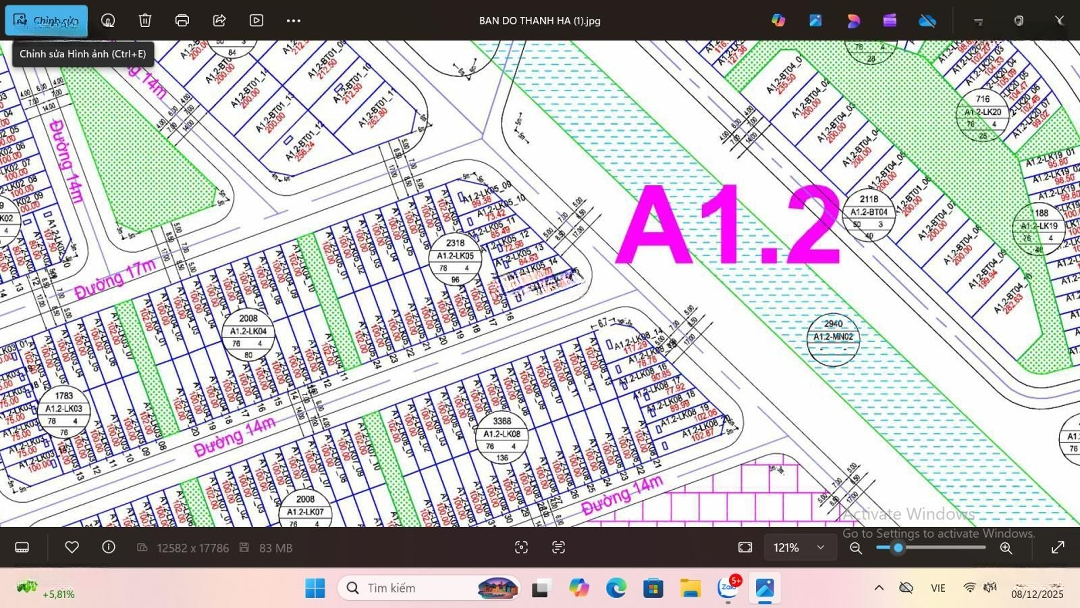Toggle the filmstrip view icon
Image resolution: width=1080 pixels, height=608 pixels.
(x=22, y=547)
